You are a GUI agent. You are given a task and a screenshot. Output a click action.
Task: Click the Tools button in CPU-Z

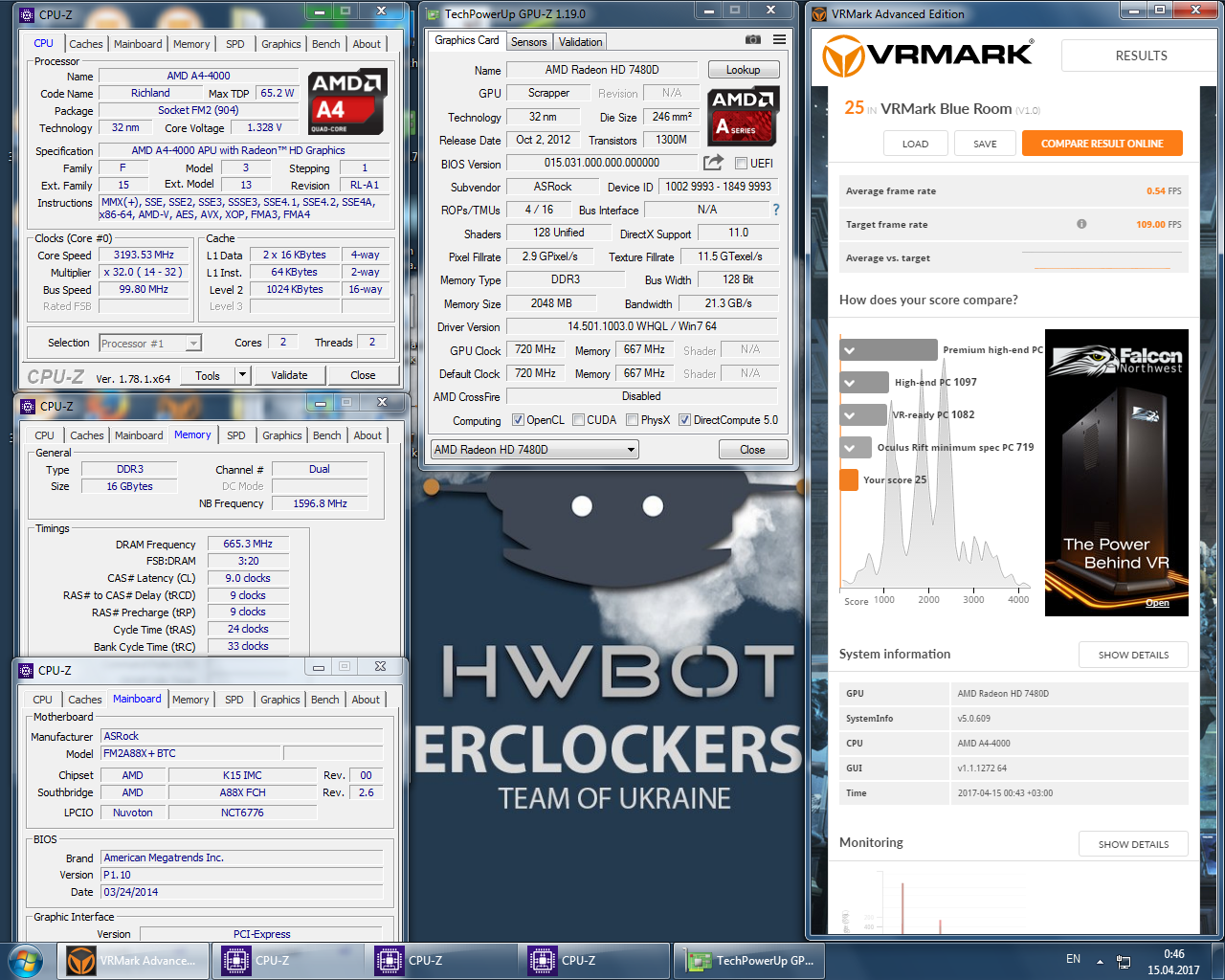208,375
